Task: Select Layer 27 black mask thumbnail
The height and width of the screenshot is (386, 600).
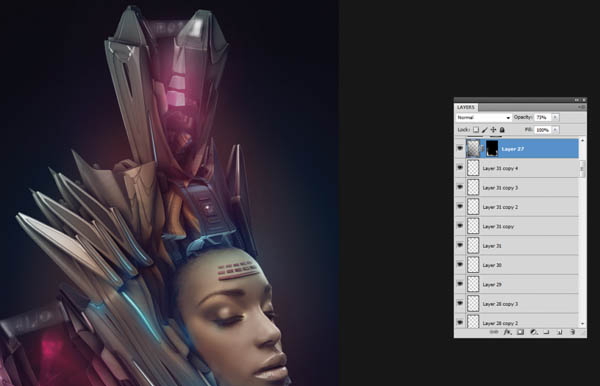Action: pyautogui.click(x=492, y=148)
